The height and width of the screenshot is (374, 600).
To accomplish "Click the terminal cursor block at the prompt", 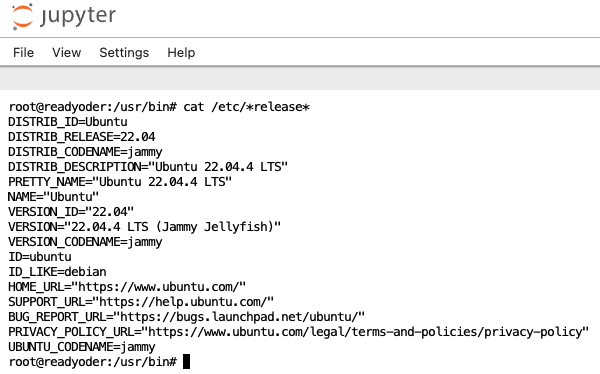I will click(186, 362).
